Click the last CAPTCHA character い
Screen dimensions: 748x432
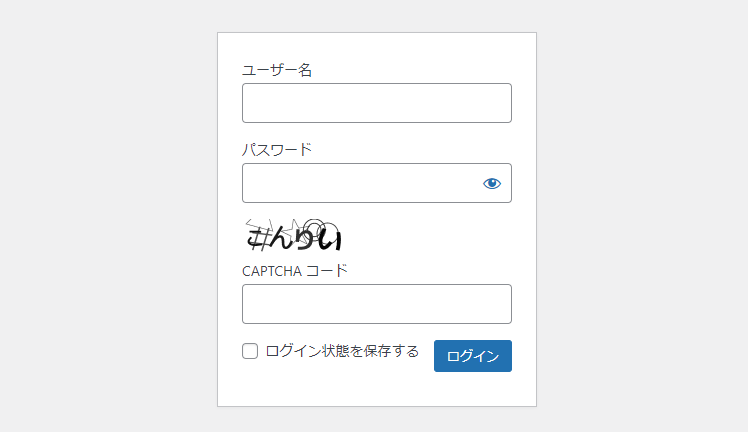tap(330, 240)
